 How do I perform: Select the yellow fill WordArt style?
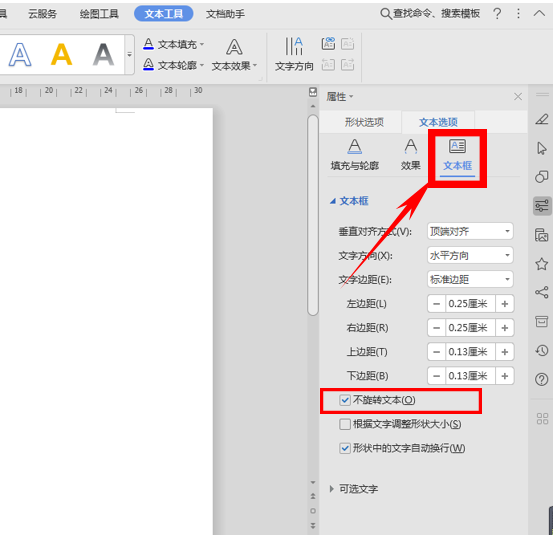click(61, 55)
